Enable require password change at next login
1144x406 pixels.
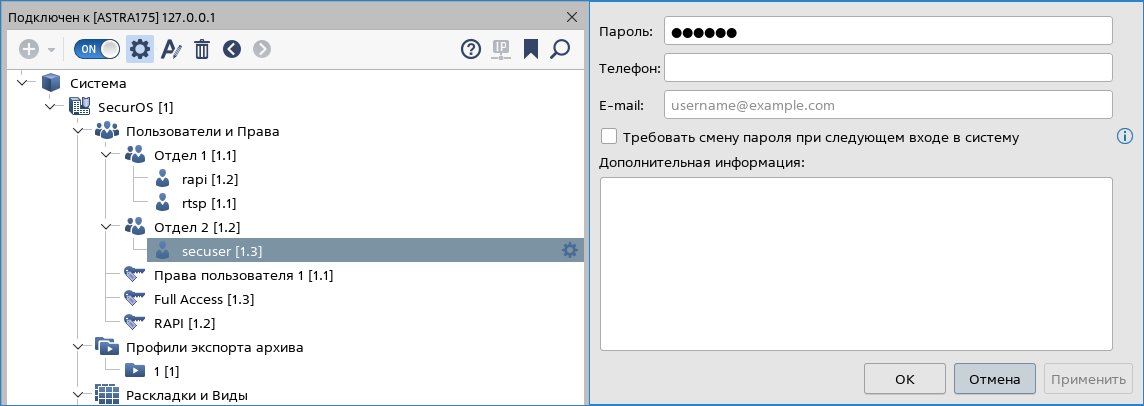[608, 136]
